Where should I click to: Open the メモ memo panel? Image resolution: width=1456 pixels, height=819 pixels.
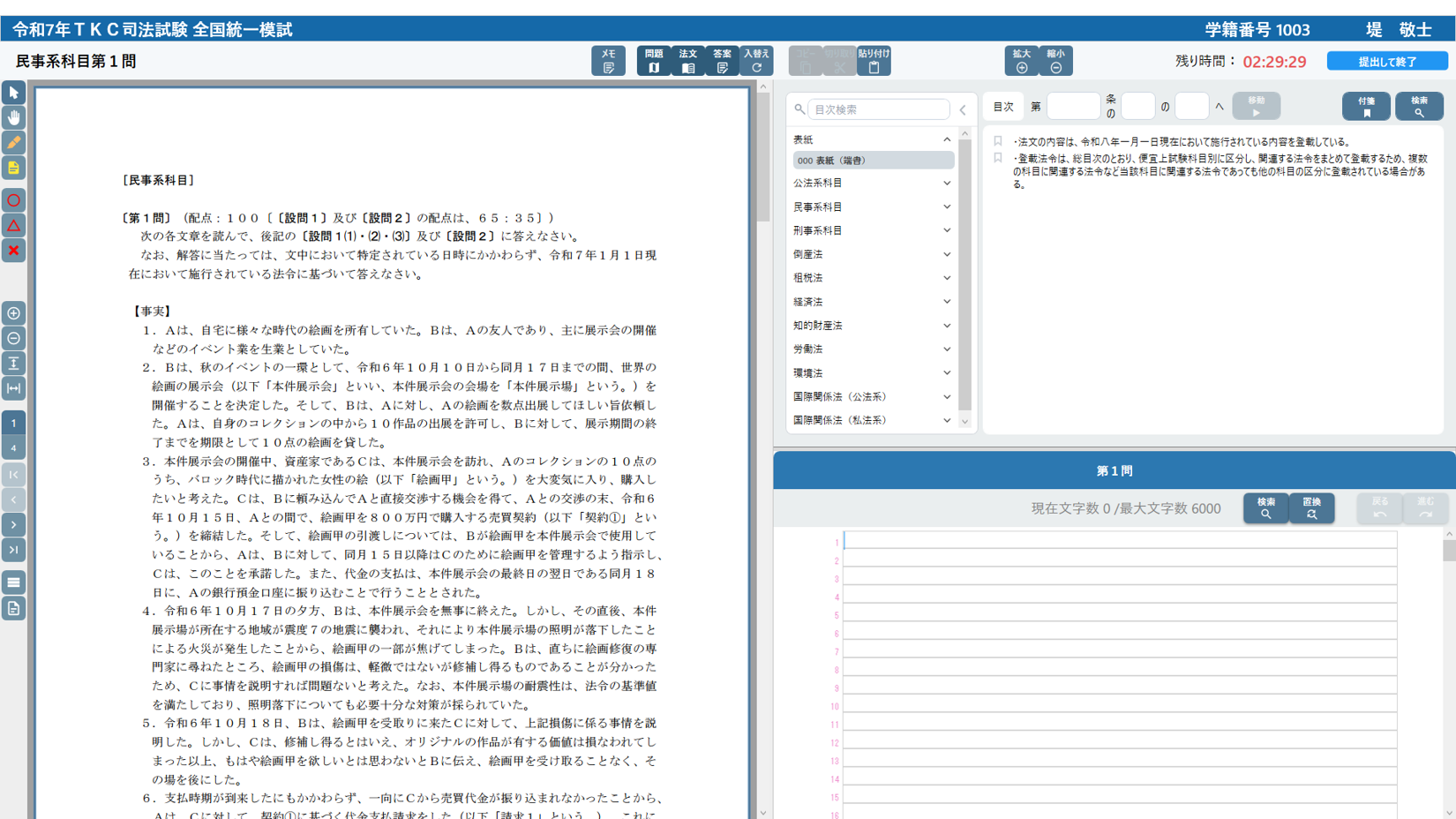tap(608, 61)
